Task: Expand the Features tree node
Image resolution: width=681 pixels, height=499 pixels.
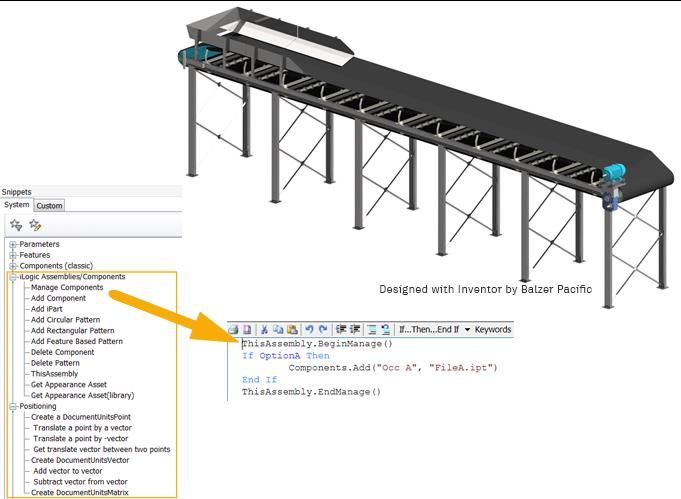Action: pyautogui.click(x=13, y=255)
